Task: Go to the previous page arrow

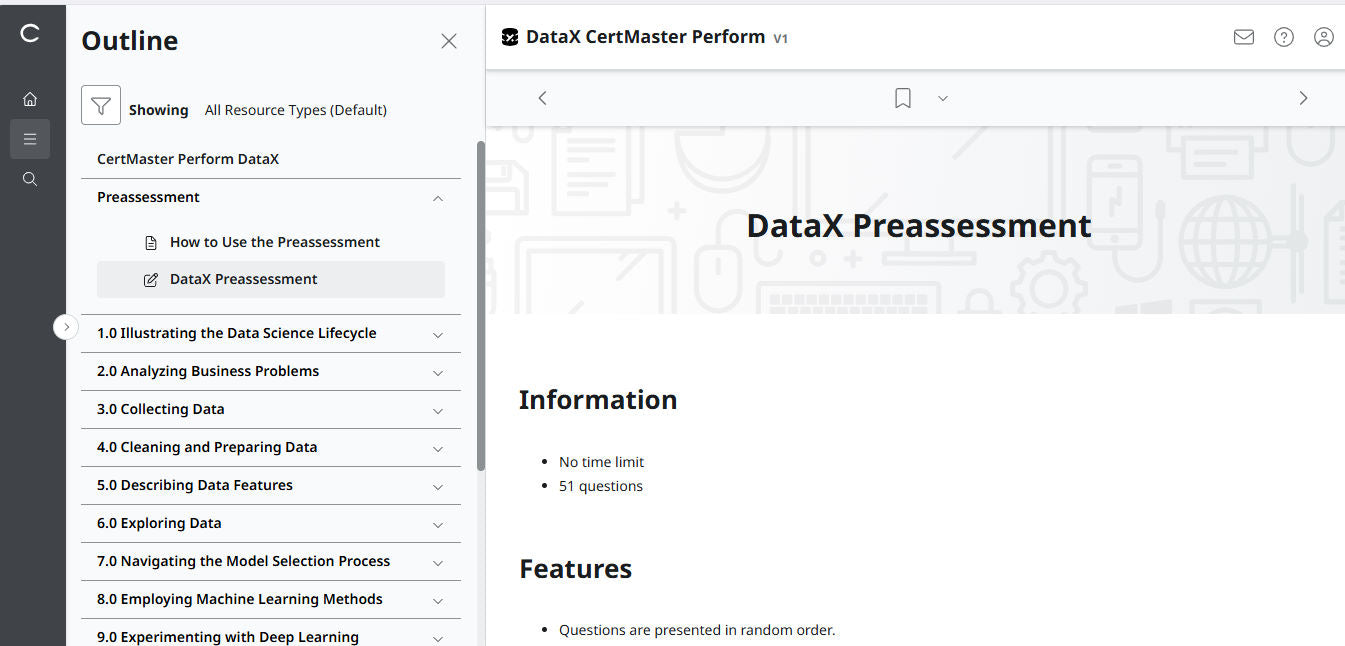Action: 542,98
